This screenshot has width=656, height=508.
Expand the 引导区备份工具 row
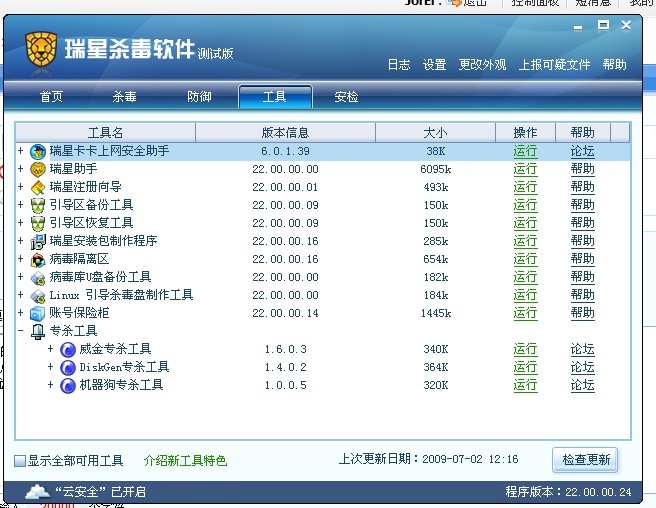20,204
